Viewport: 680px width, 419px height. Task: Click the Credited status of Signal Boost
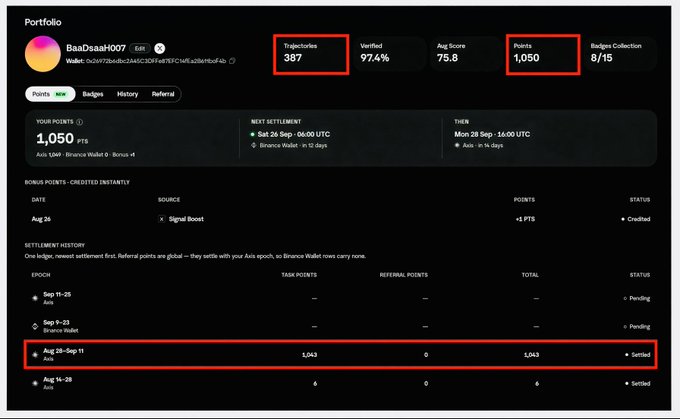click(636, 219)
